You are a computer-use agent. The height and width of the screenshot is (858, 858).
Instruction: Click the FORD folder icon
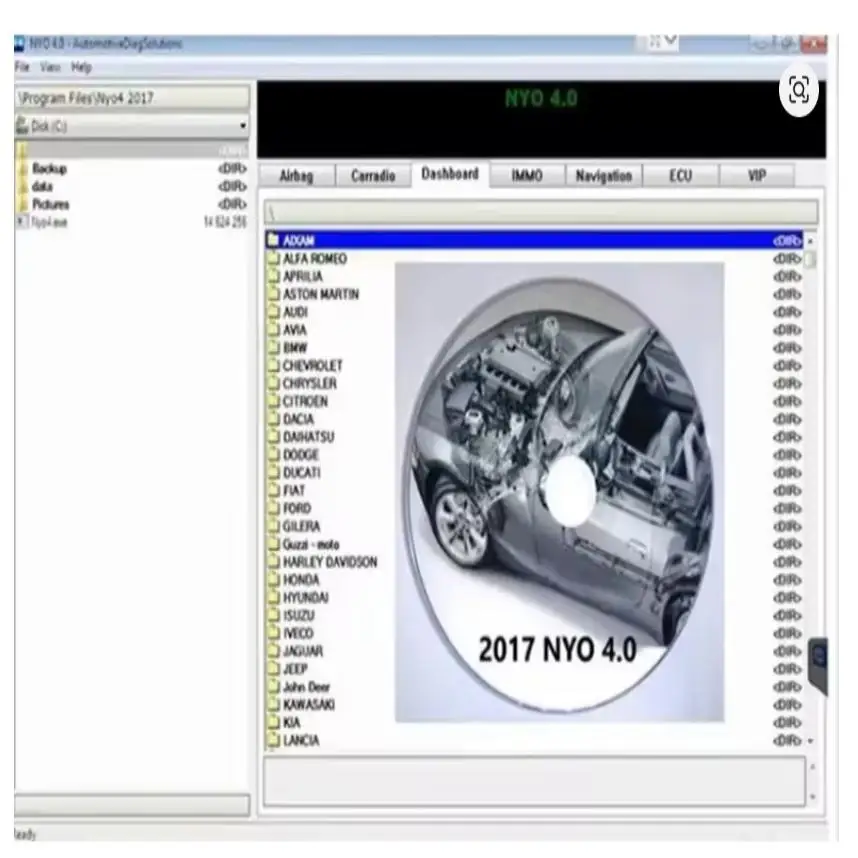point(273,508)
